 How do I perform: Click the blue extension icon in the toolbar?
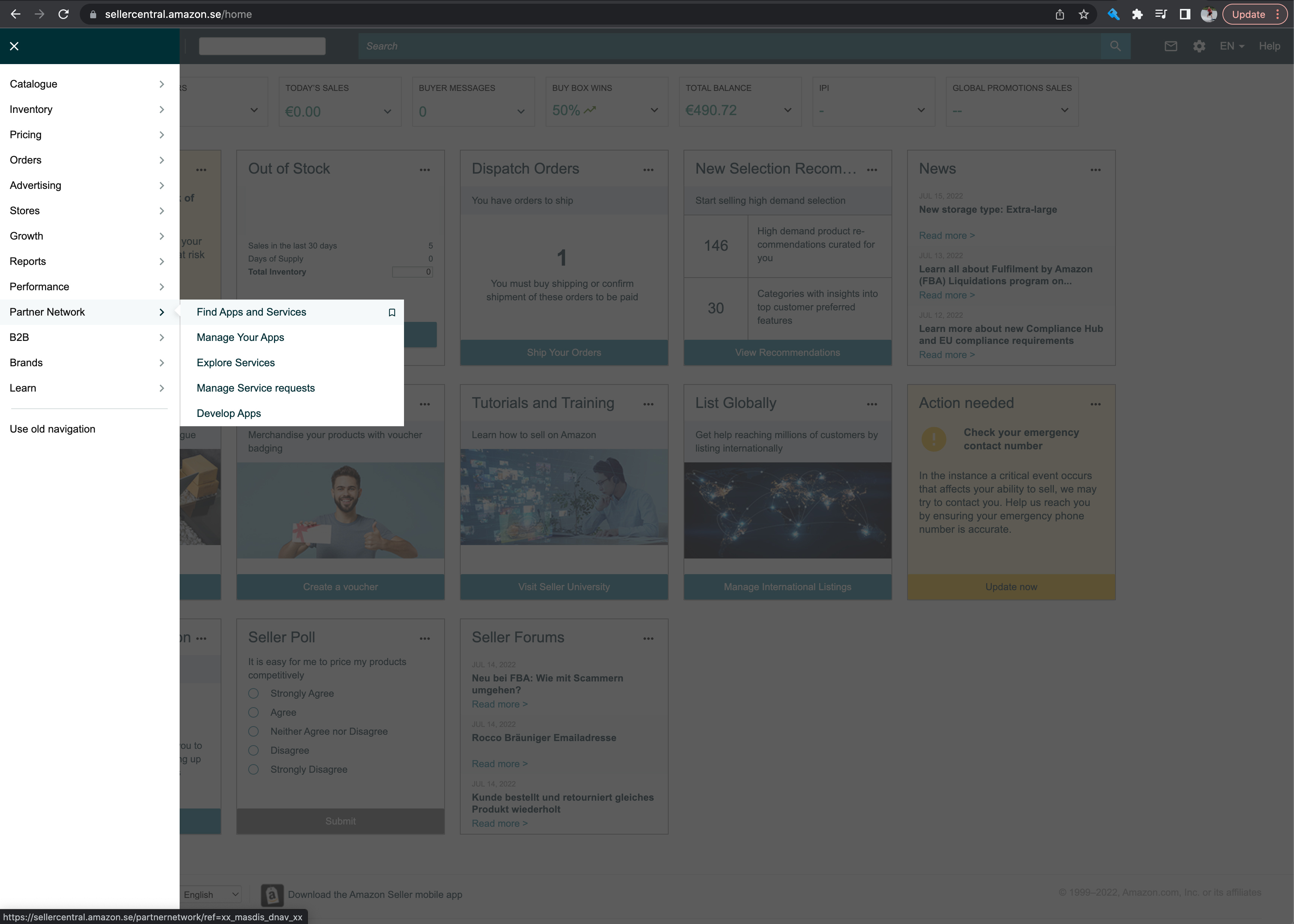pos(1113,14)
